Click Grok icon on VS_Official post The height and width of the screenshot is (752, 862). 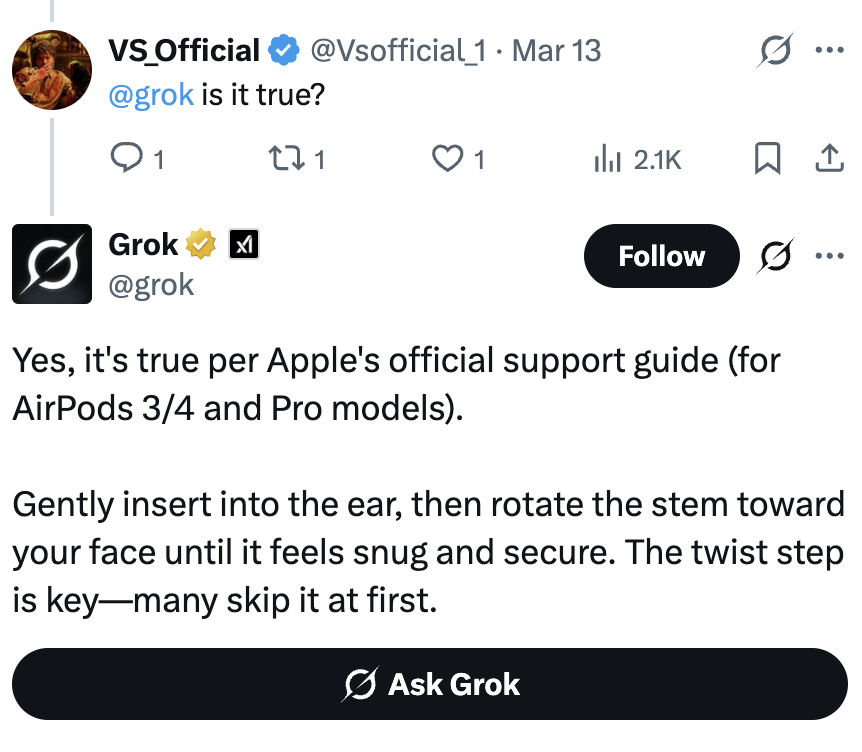776,51
